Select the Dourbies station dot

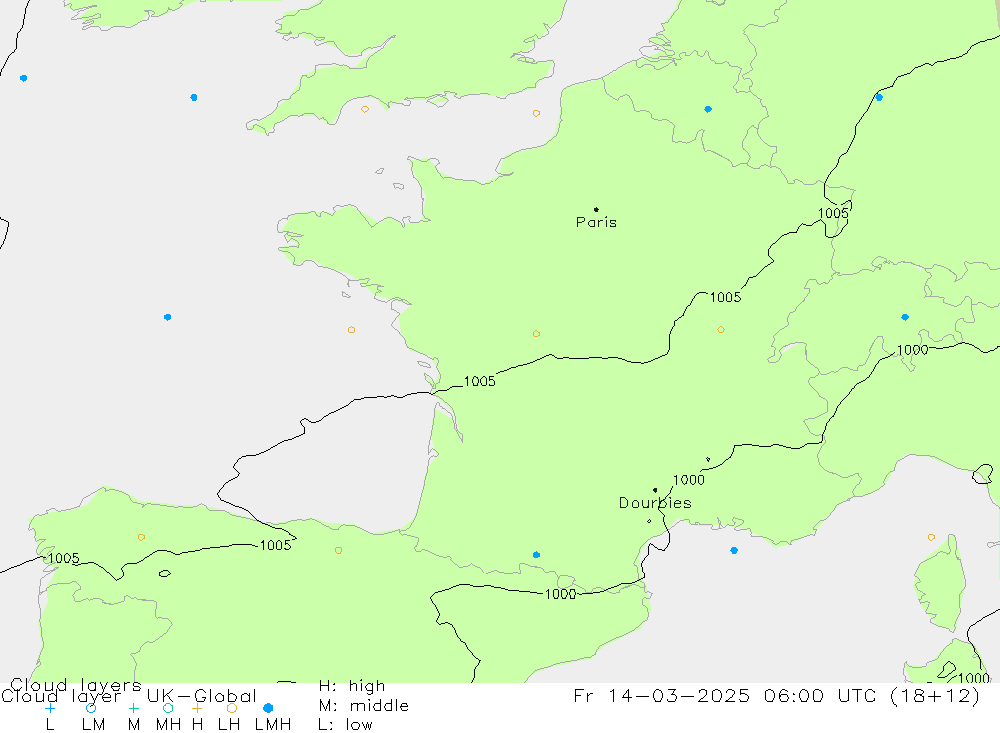point(655,491)
